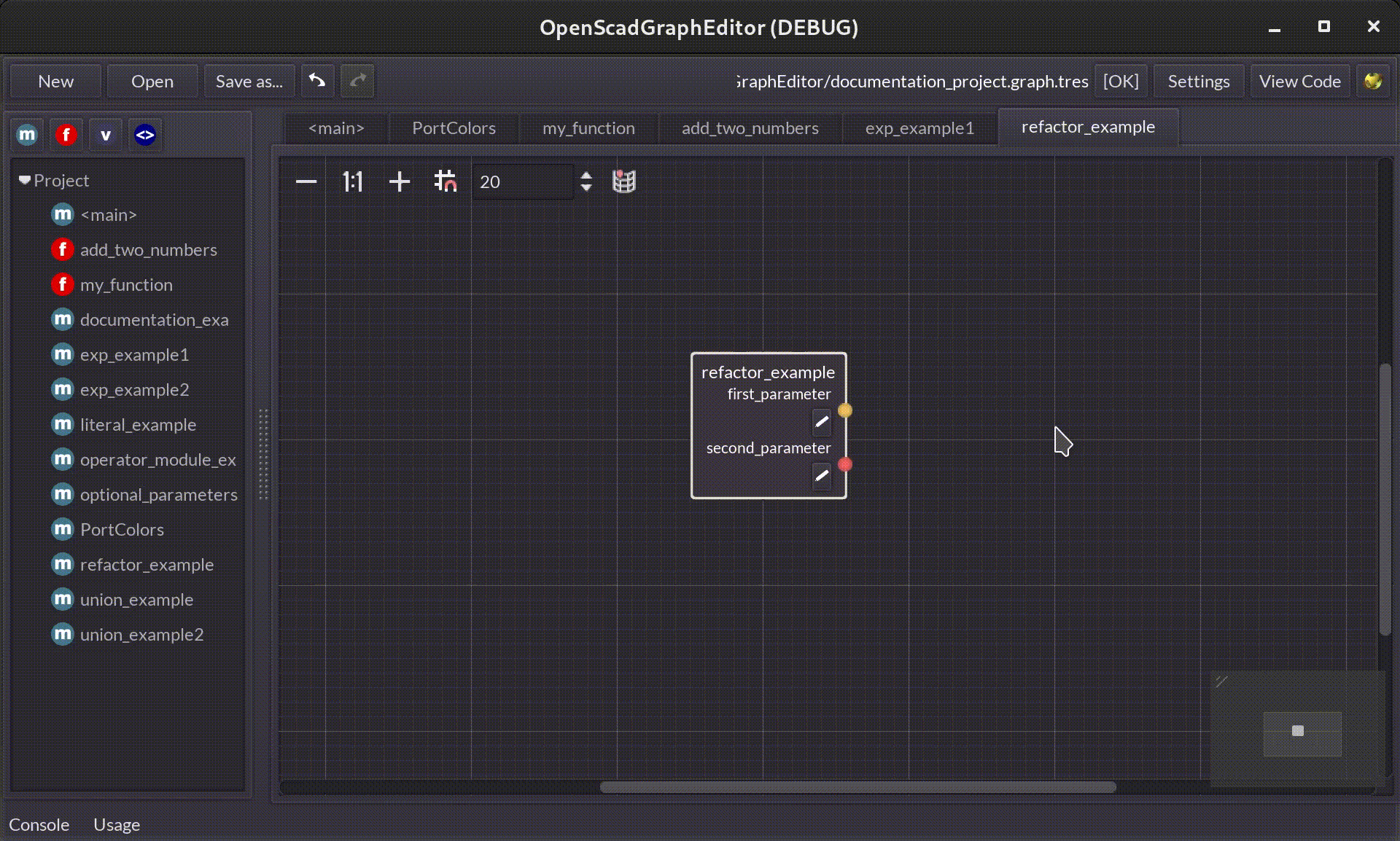Image resolution: width=1400 pixels, height=841 pixels.
Task: Edit second_parameter pencil icon
Action: pyautogui.click(x=821, y=476)
